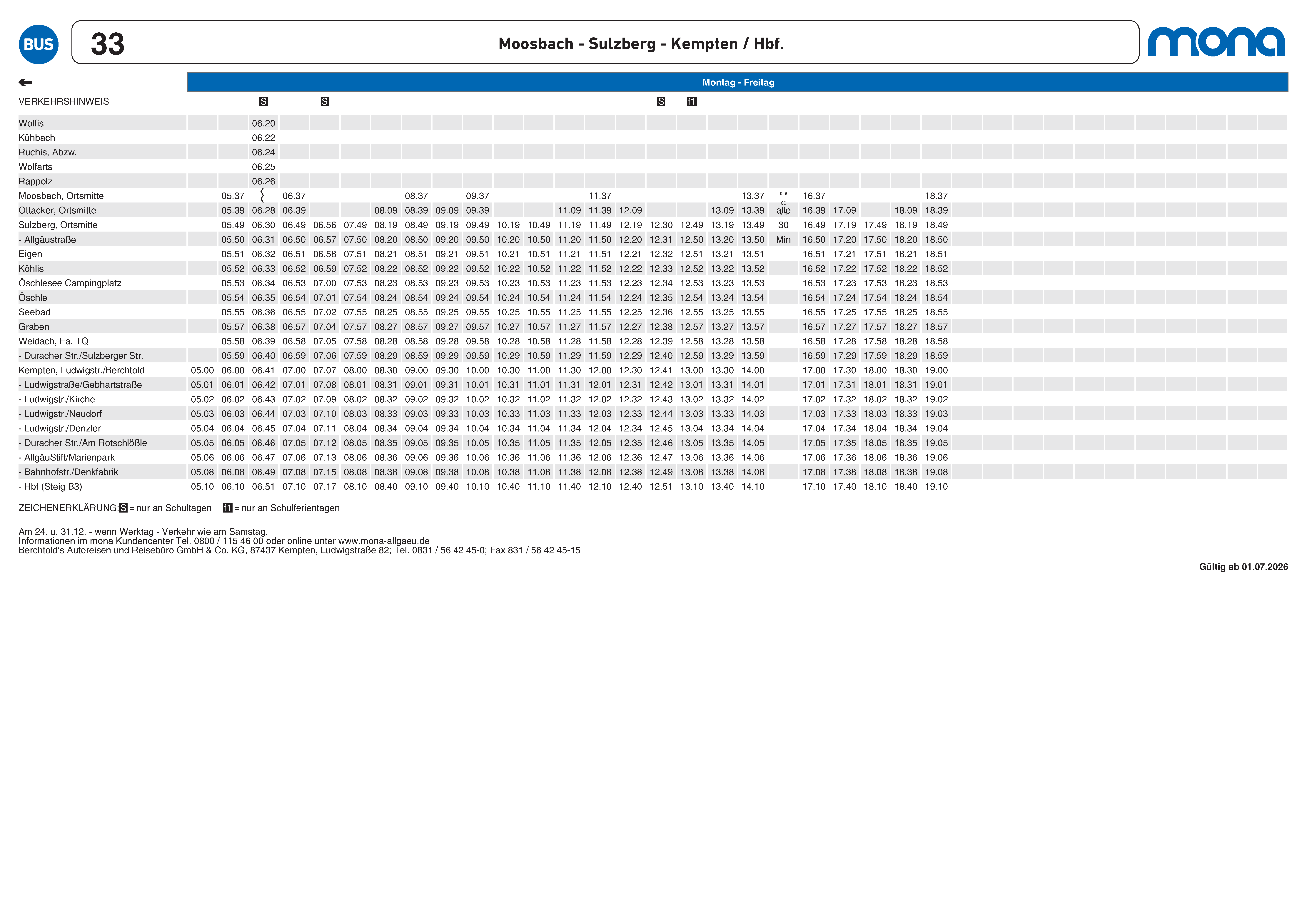Click the 06.24 time at Ruchis, Abzw.
1307x924 pixels.
[263, 153]
